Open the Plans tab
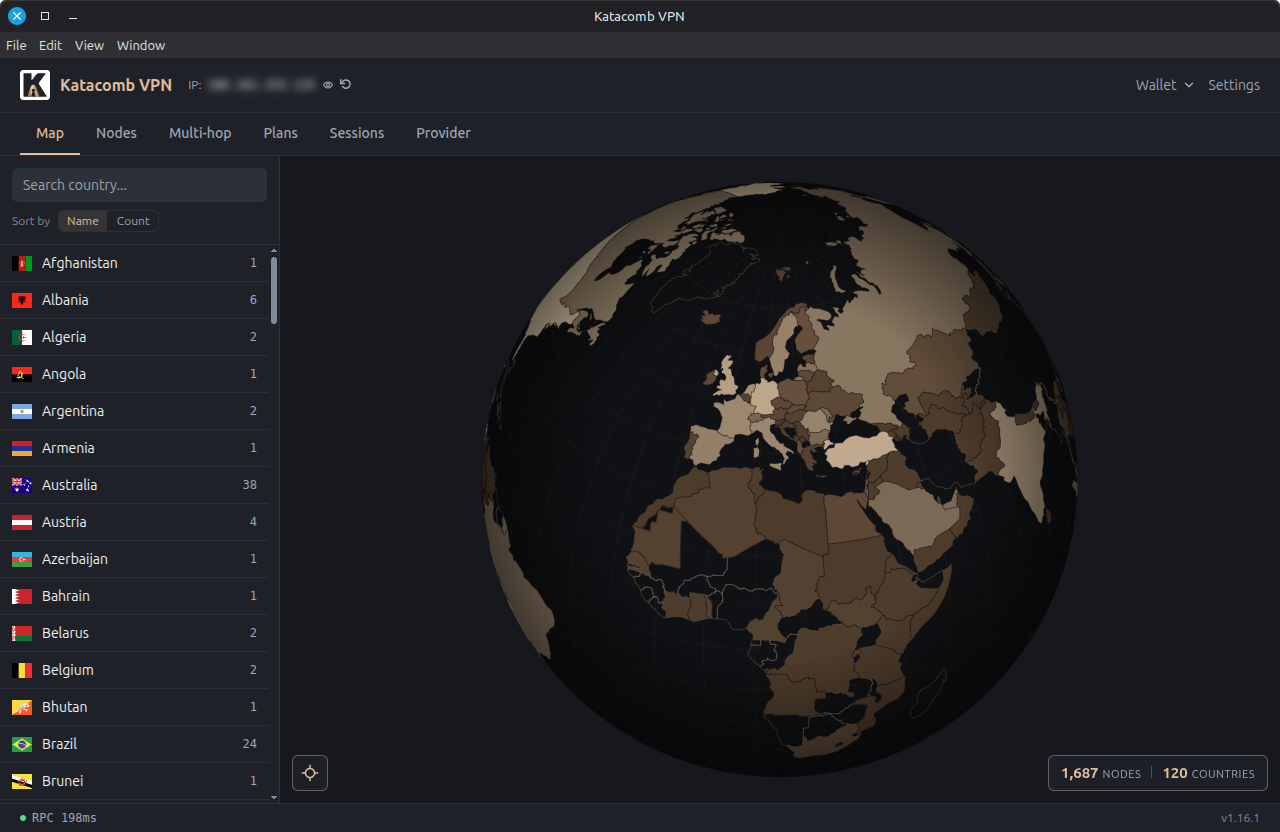This screenshot has height=832, width=1280. (281, 133)
